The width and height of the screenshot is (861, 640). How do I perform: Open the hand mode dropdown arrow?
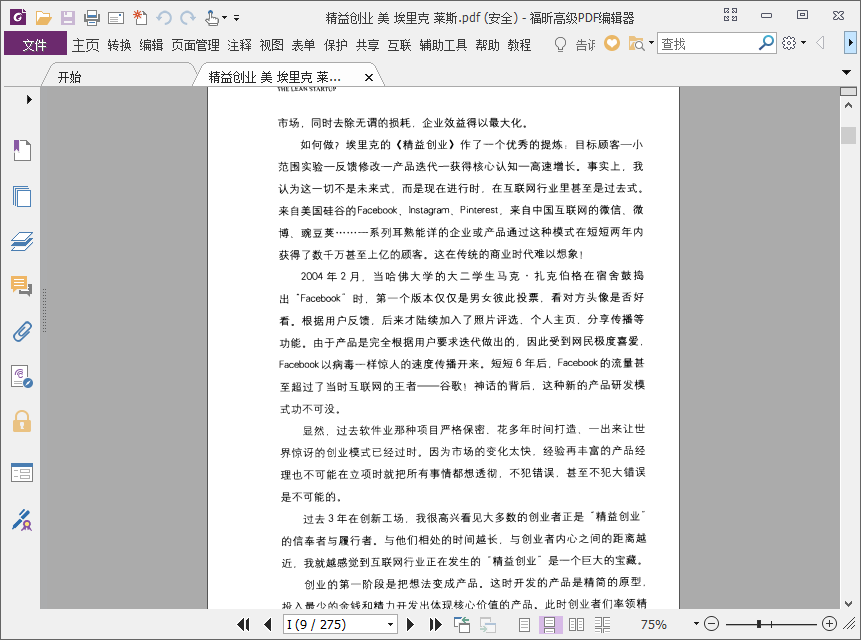[x=225, y=18]
